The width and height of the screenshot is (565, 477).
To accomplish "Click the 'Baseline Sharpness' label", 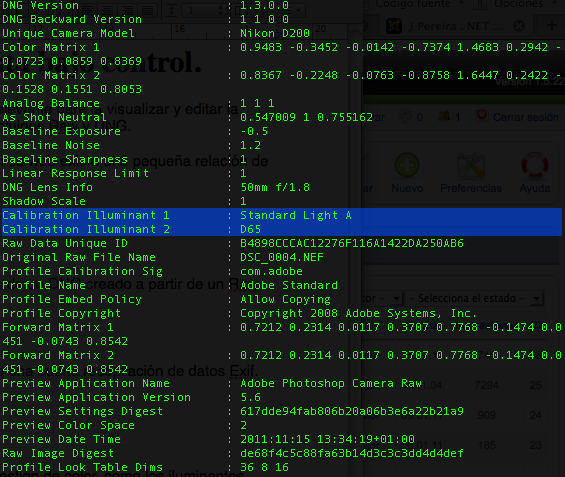I will [65, 159].
